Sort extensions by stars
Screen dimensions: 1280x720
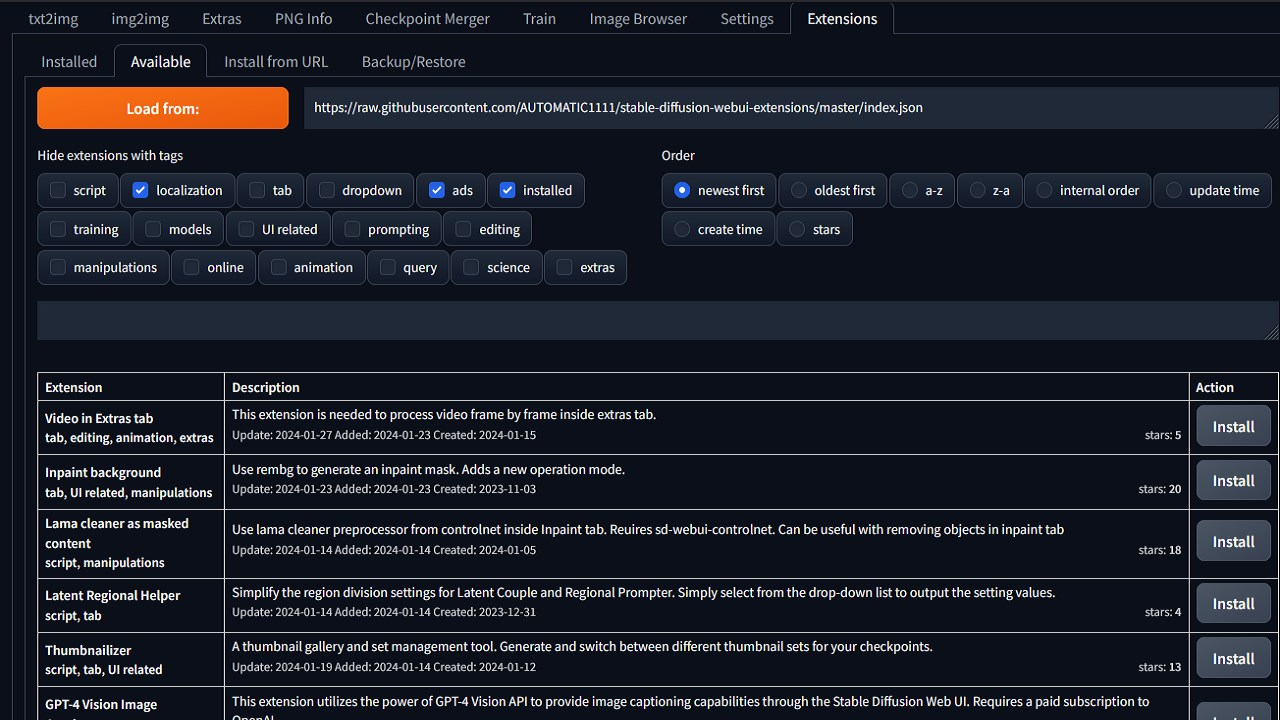(797, 229)
